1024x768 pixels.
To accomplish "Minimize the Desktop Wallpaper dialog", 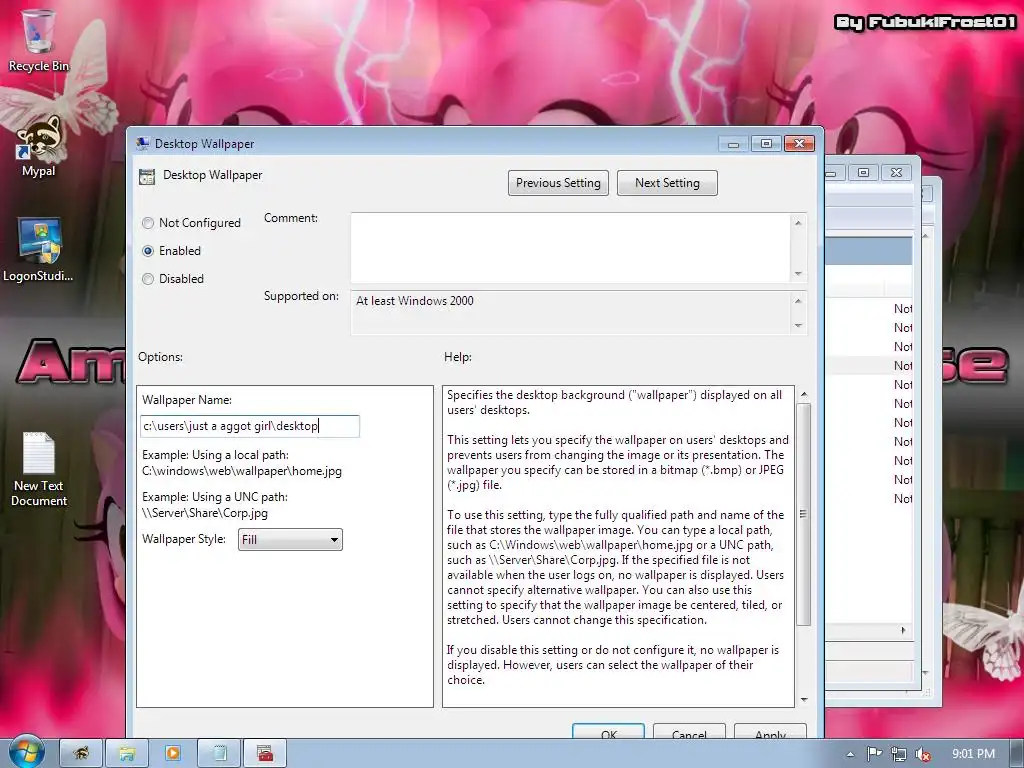I will 733,144.
